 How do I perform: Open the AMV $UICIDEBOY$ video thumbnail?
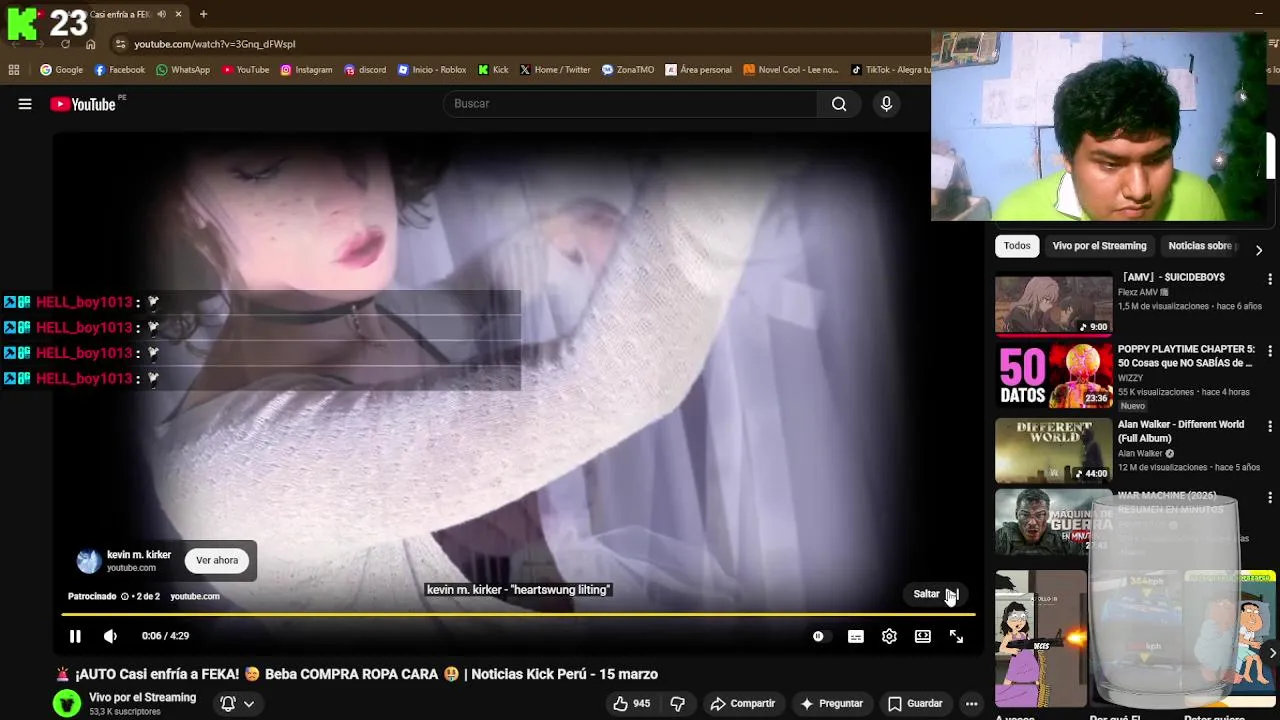[x=1053, y=305]
